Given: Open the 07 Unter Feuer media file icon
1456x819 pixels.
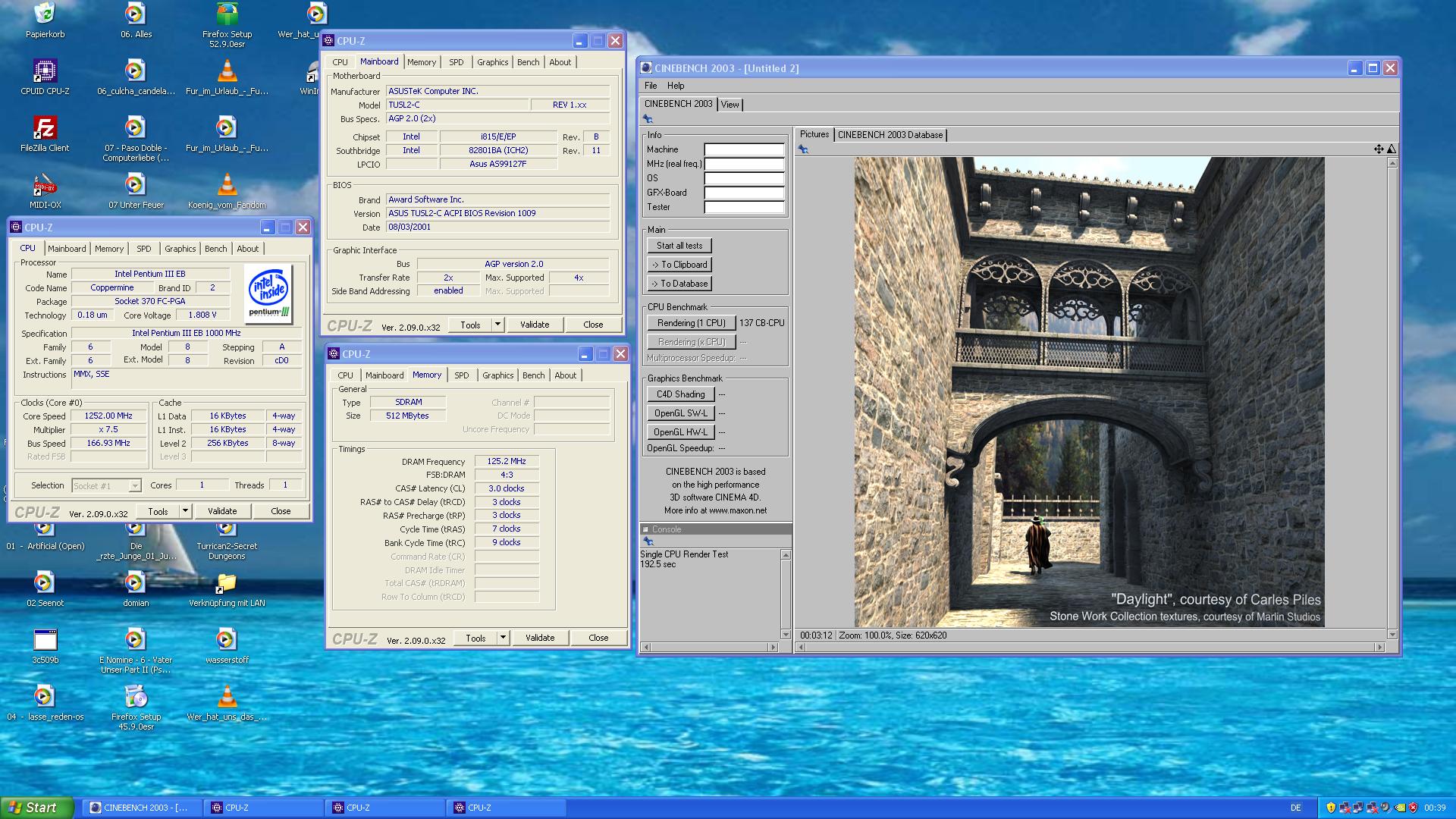Looking at the screenshot, I should pos(136,184).
